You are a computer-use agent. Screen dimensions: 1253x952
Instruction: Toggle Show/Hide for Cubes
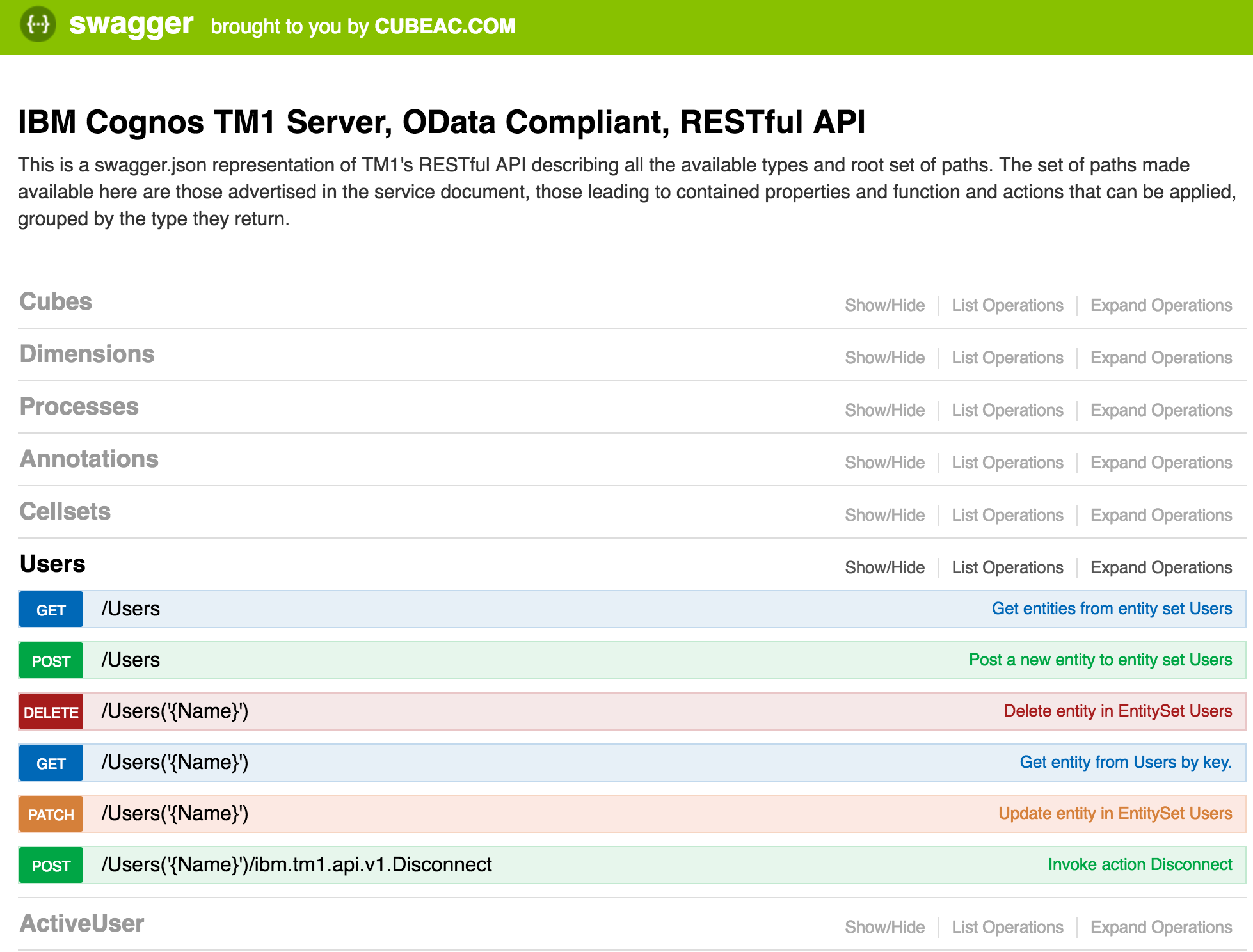pyautogui.click(x=884, y=305)
